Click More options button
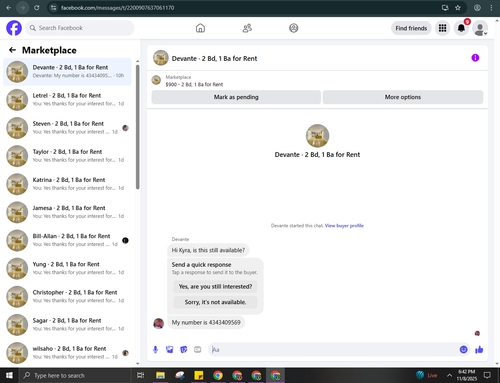The width and height of the screenshot is (500, 383). 403,97
